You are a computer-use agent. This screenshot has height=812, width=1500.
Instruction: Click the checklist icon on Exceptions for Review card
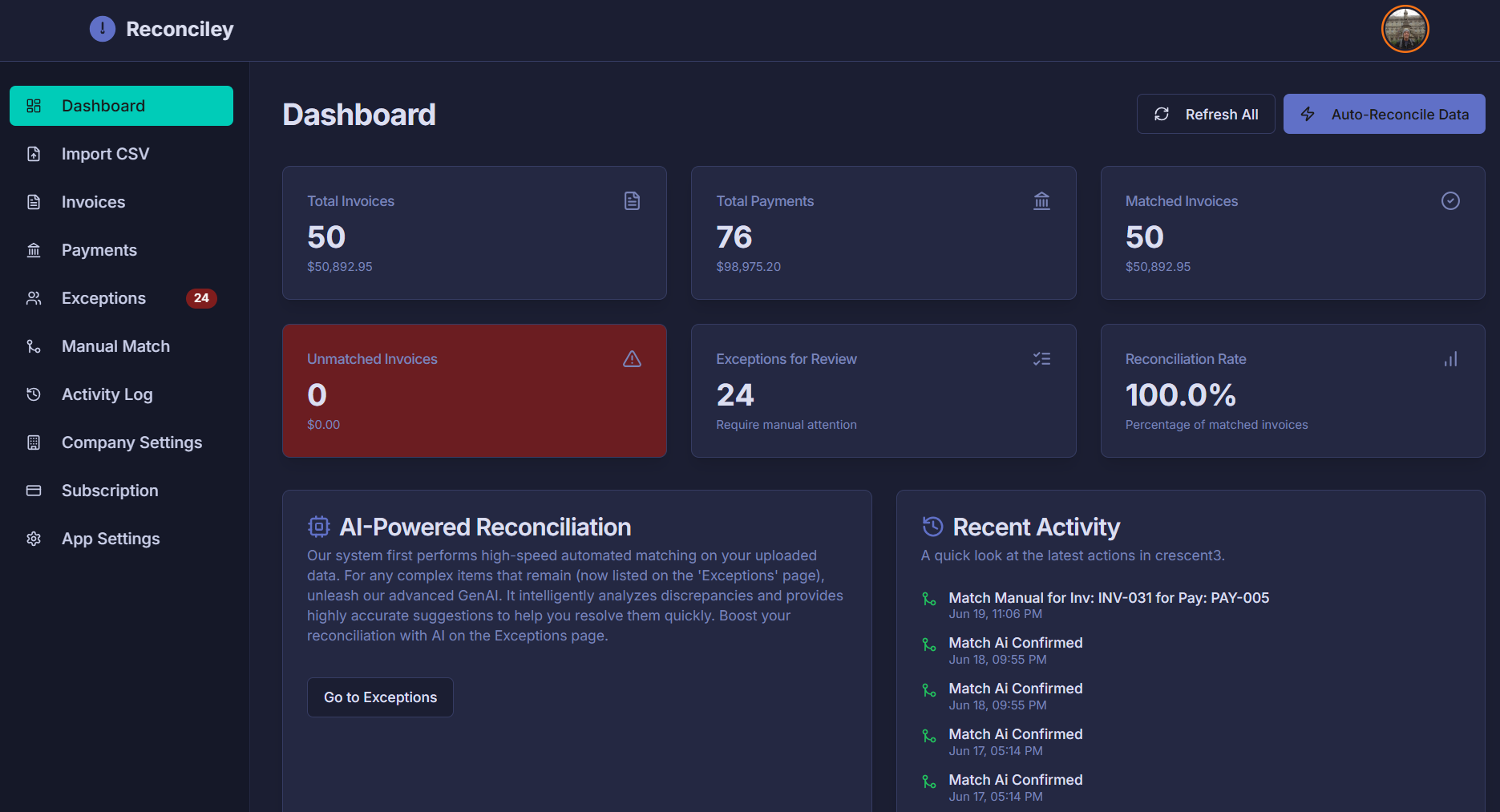[x=1041, y=358]
